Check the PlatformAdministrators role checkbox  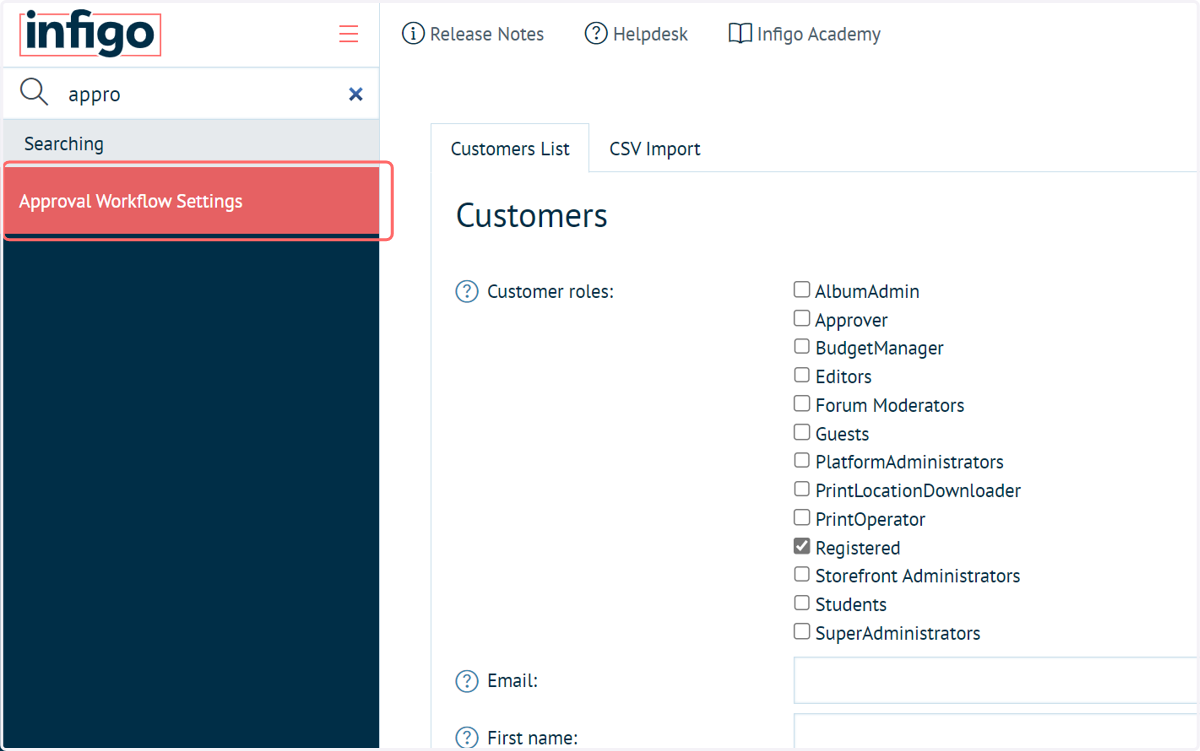(x=802, y=461)
